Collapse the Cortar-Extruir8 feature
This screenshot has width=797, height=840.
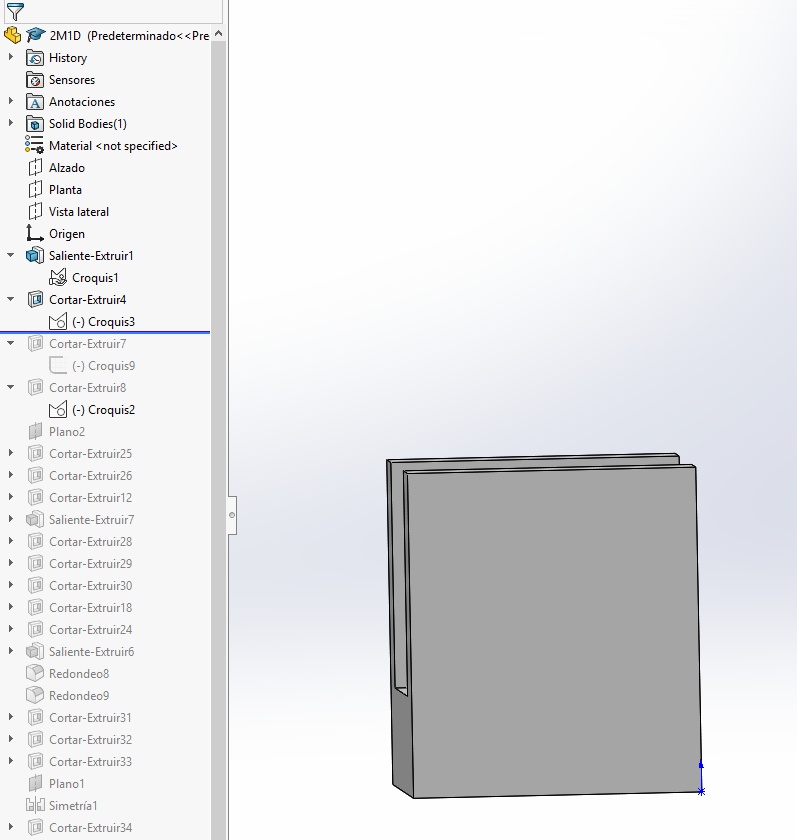[x=10, y=387]
